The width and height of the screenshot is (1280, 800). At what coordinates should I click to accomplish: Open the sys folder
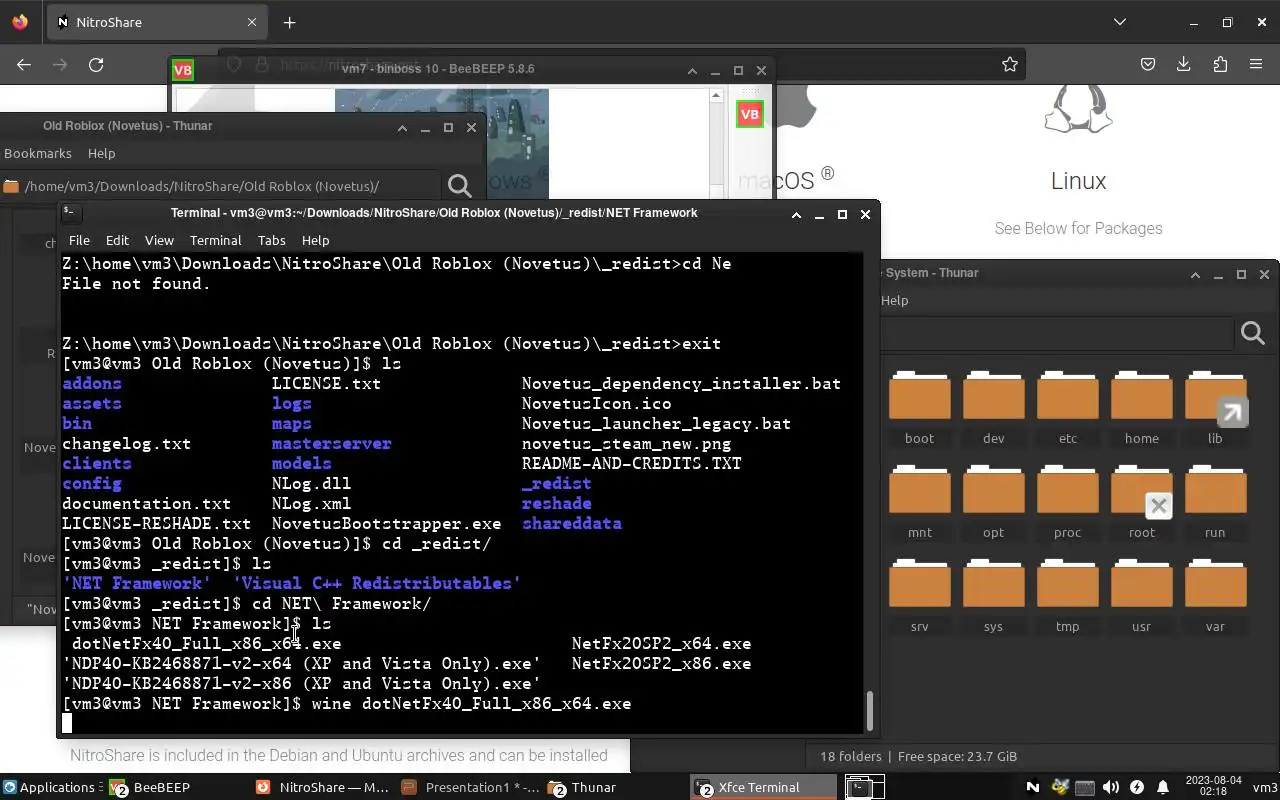coord(993,596)
